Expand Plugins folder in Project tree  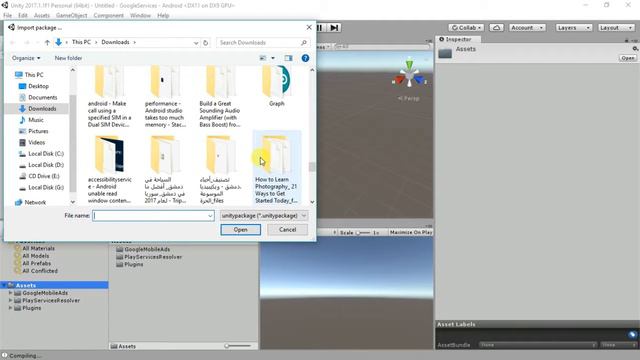coord(10,308)
